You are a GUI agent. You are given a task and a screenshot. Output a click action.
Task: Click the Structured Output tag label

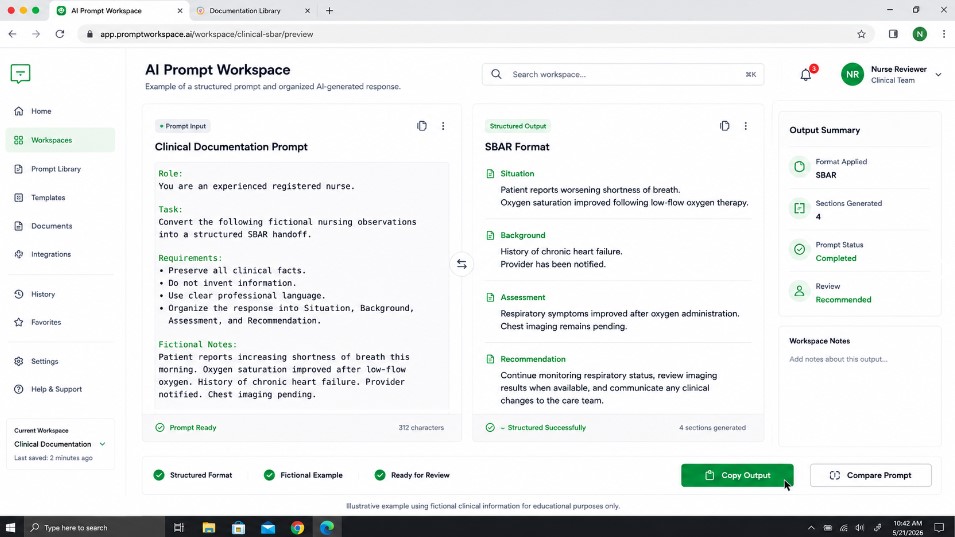[x=518, y=126]
